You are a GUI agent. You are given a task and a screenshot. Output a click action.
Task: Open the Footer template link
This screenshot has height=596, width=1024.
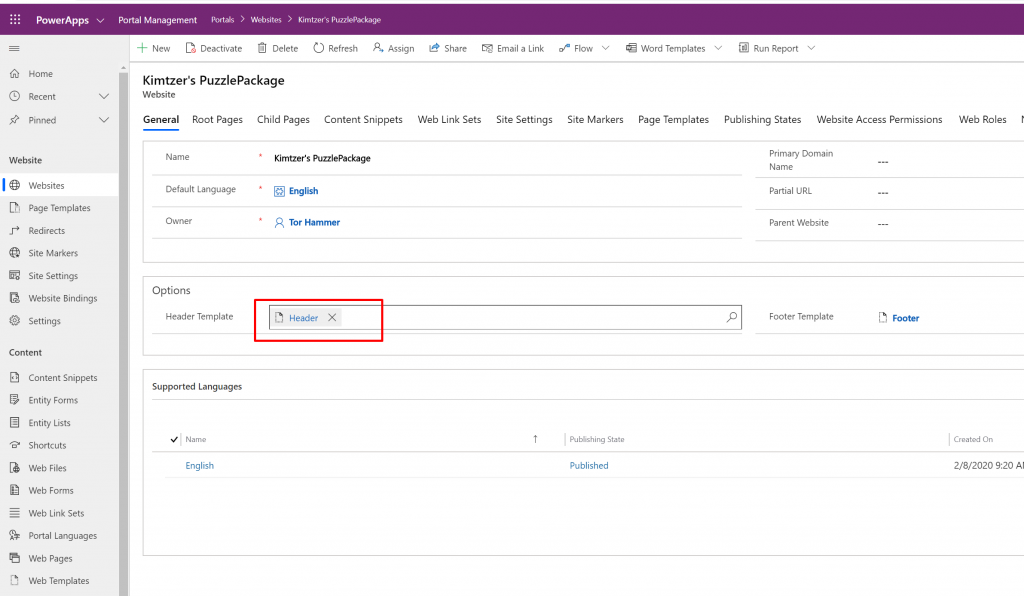[905, 318]
